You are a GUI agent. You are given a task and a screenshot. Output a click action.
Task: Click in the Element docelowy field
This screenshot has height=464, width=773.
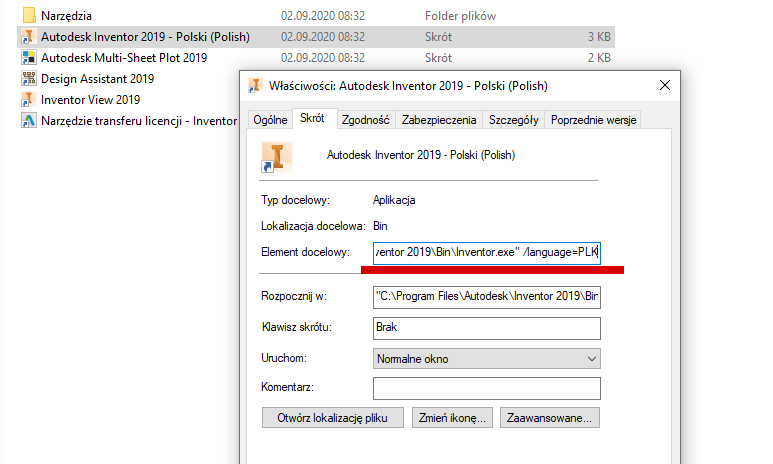pyautogui.click(x=487, y=252)
